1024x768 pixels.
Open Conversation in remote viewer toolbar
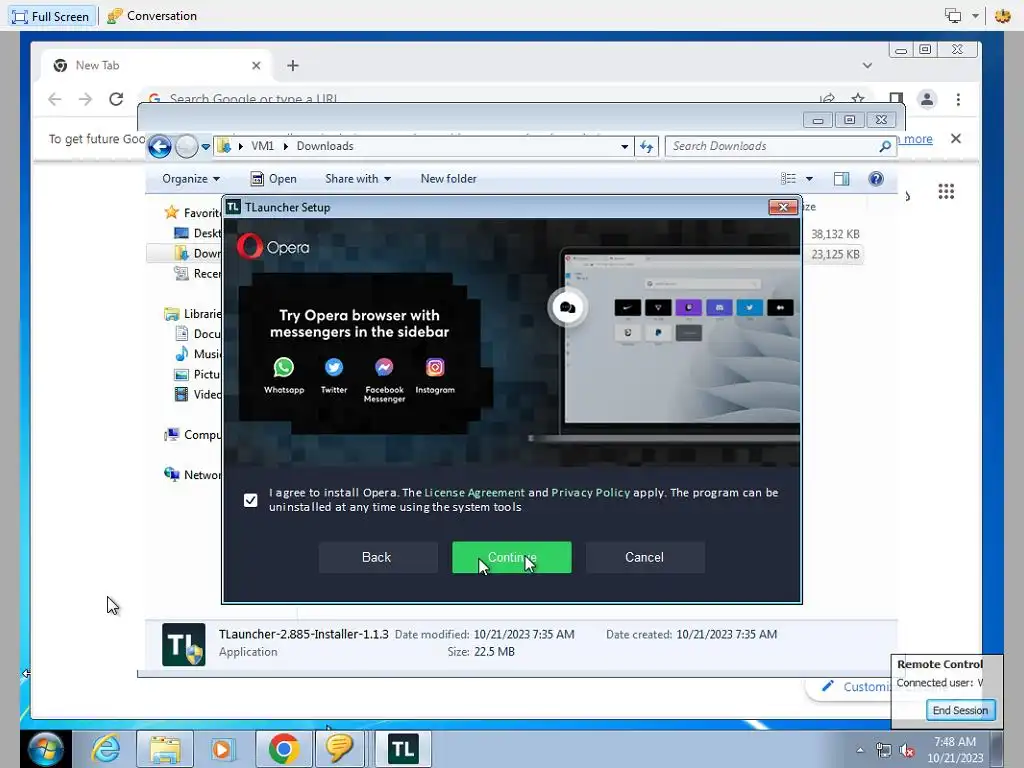tap(152, 16)
